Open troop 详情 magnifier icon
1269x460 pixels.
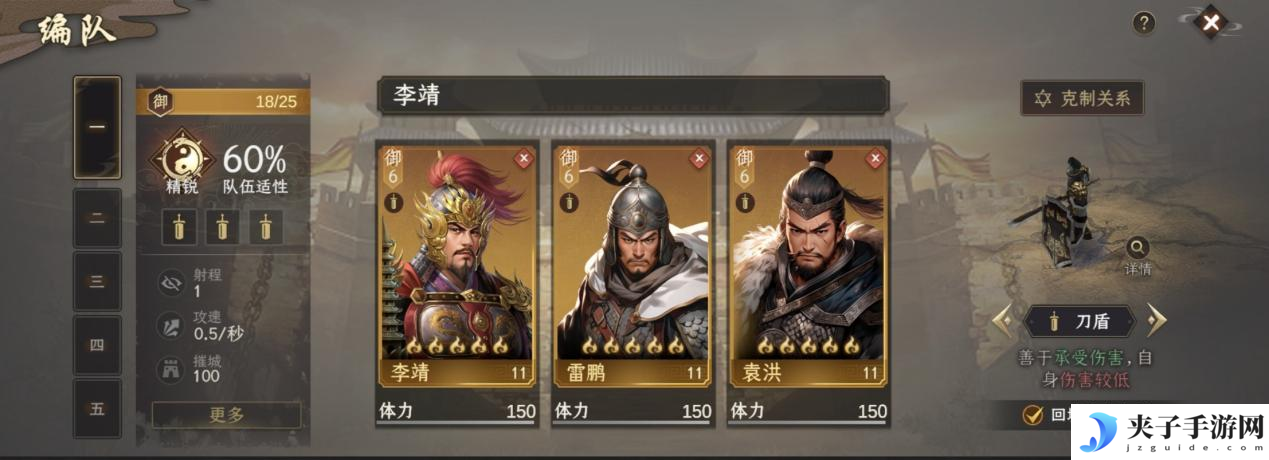point(1138,249)
